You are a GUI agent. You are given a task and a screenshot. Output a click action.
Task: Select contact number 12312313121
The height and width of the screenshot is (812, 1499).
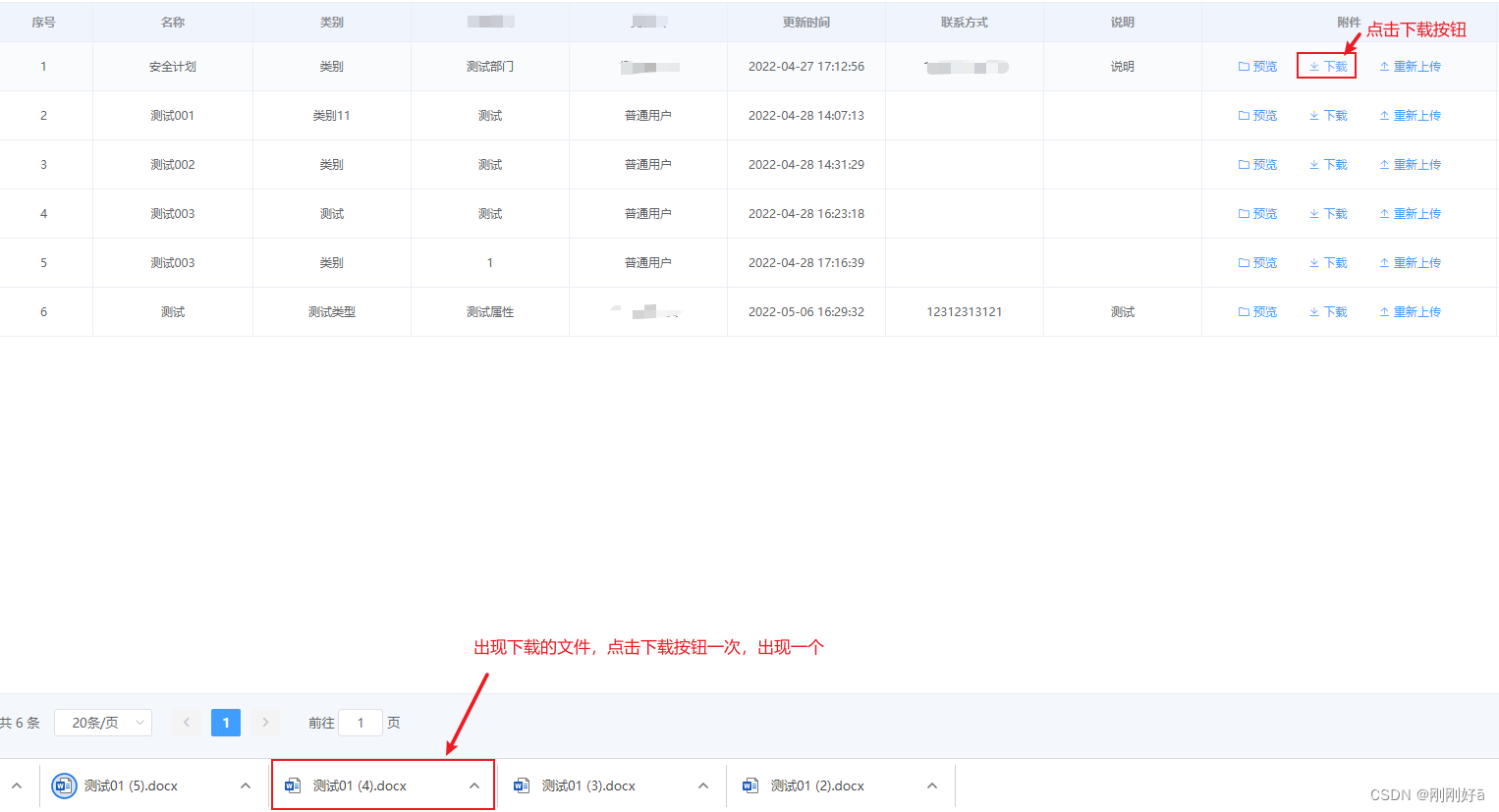[x=965, y=312]
